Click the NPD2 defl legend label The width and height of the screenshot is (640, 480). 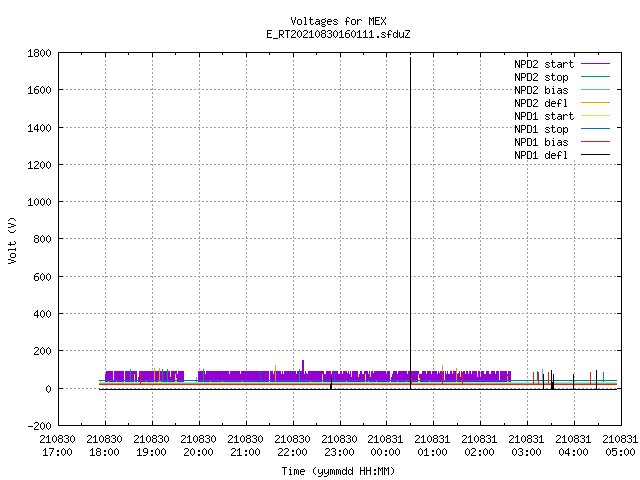(541, 103)
